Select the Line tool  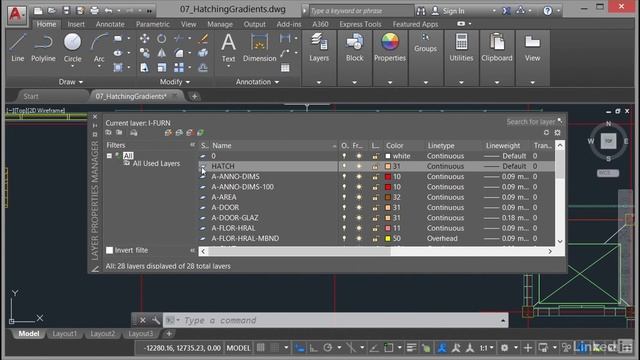(18, 48)
